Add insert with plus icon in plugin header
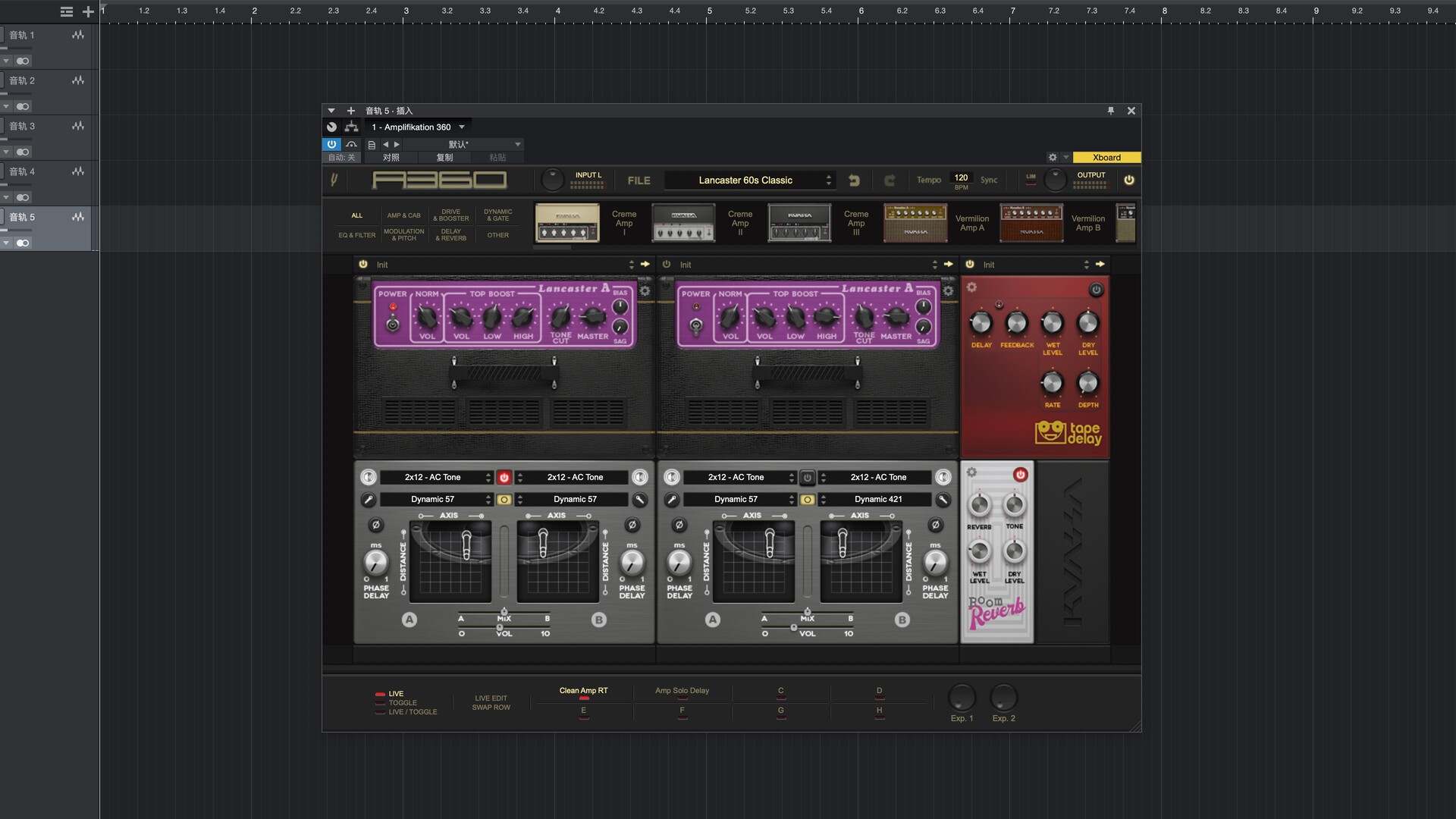The image size is (1456, 819). 351,111
